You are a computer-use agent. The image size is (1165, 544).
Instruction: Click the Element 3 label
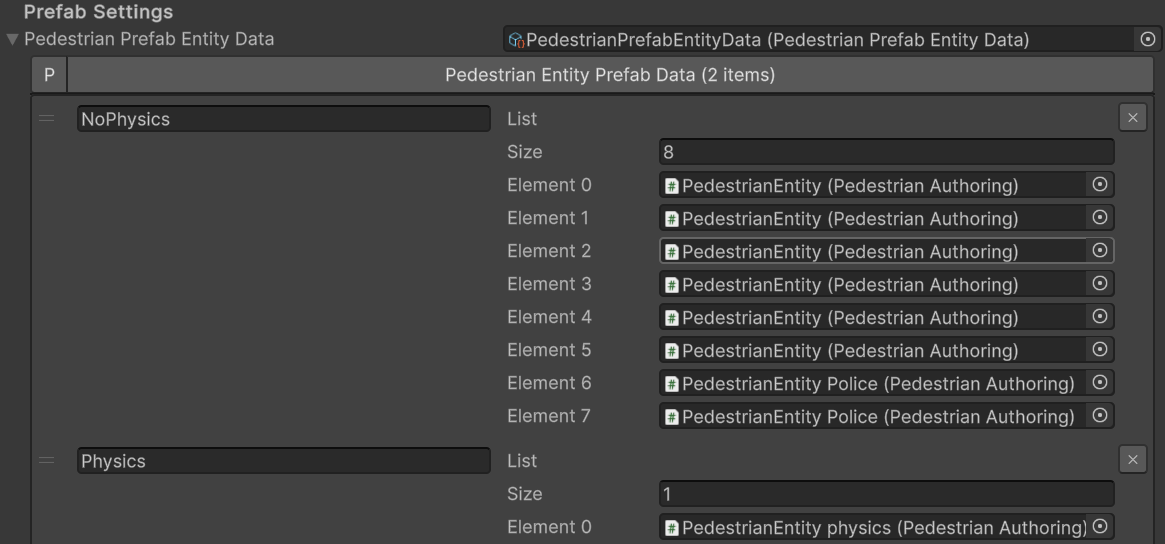pos(549,284)
